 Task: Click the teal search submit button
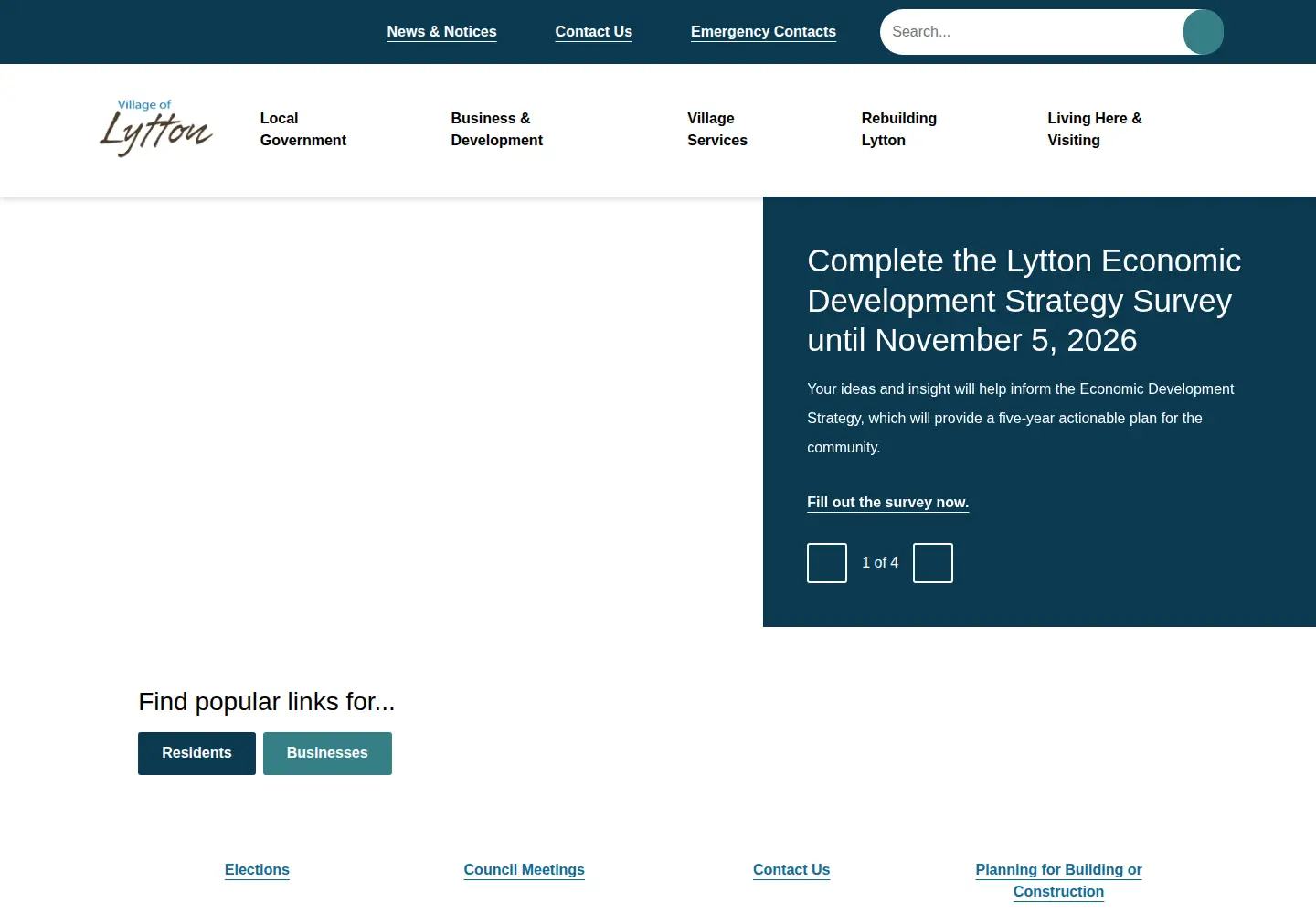tap(1203, 32)
